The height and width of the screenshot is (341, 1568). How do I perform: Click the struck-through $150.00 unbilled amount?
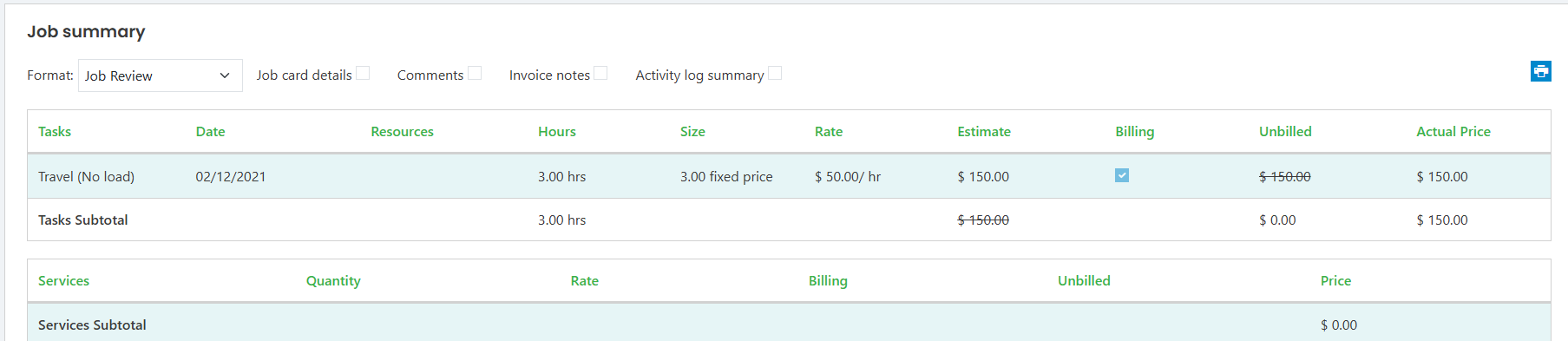(x=1285, y=176)
